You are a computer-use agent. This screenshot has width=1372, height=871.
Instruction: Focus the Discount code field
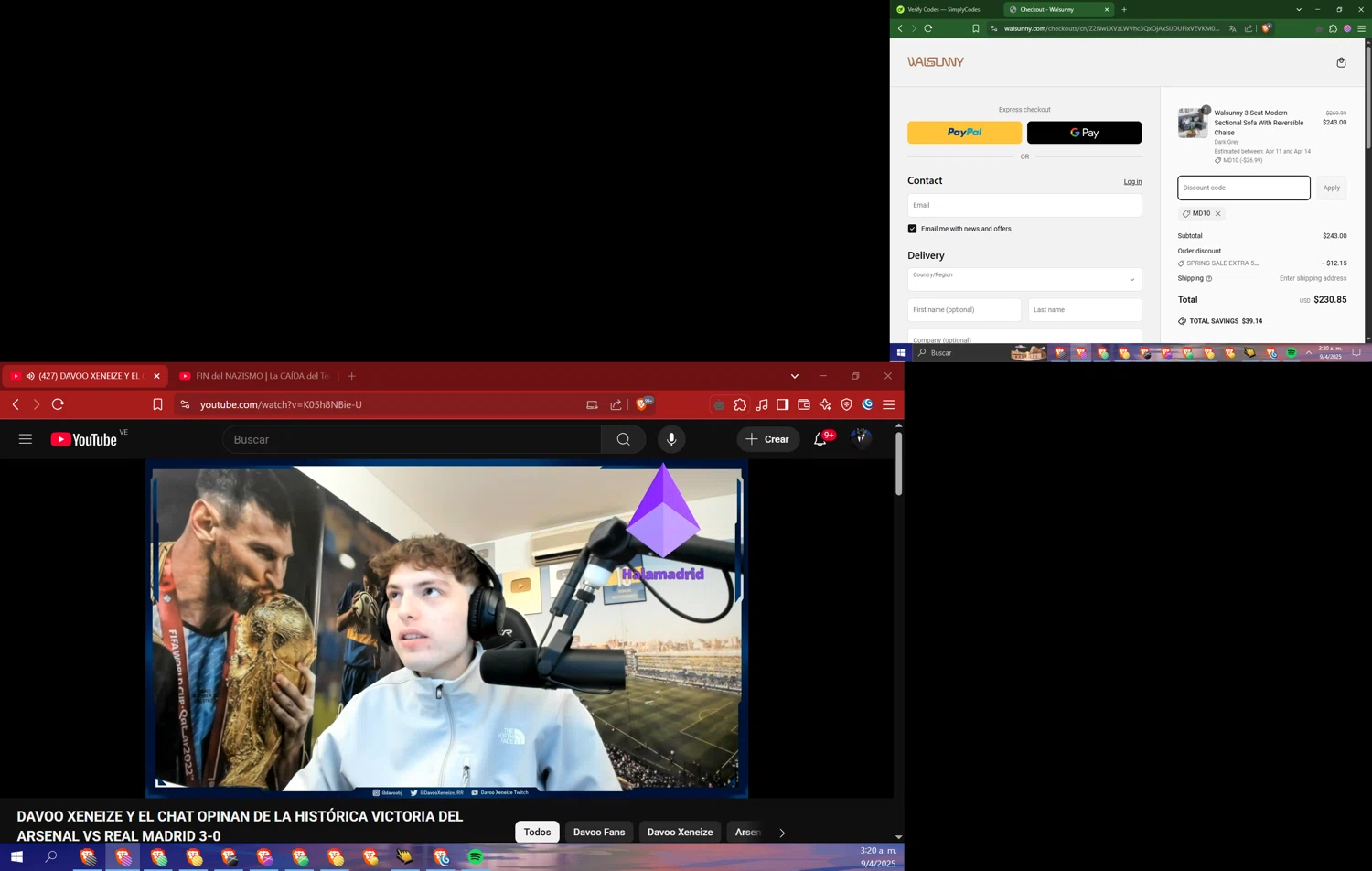click(x=1243, y=188)
